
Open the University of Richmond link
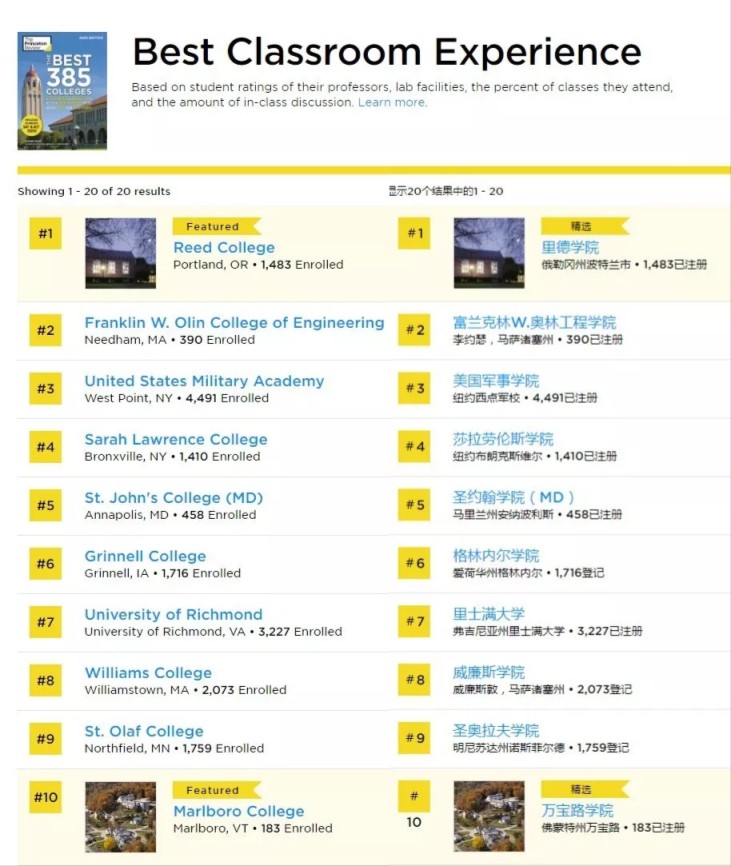coord(173,615)
